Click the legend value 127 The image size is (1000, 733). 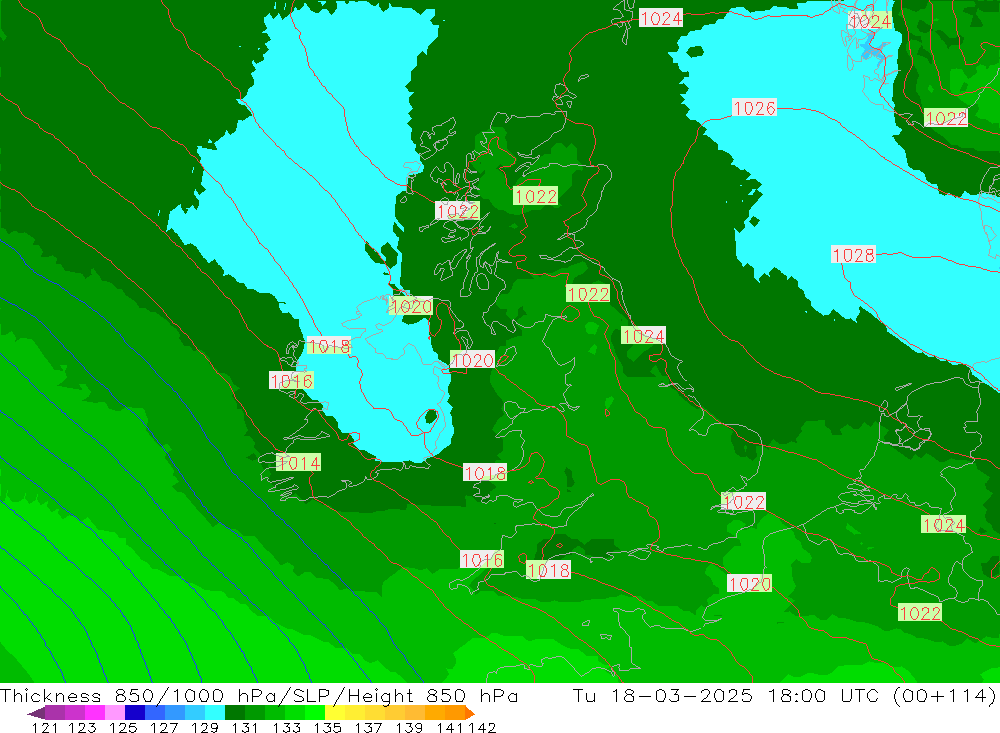(164, 727)
